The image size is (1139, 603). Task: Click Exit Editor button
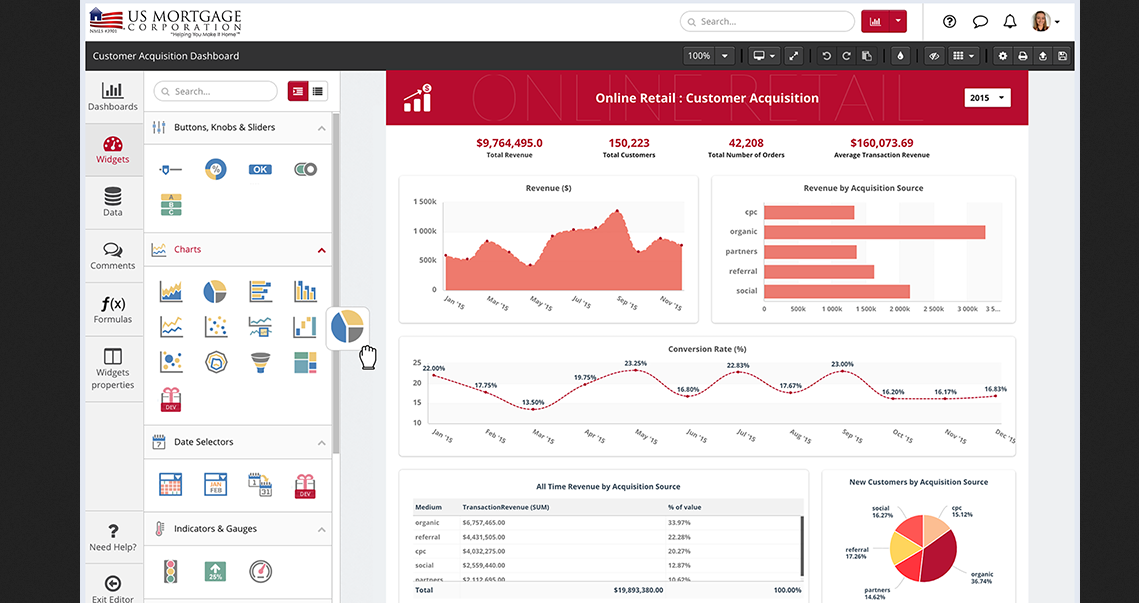pyautogui.click(x=113, y=588)
